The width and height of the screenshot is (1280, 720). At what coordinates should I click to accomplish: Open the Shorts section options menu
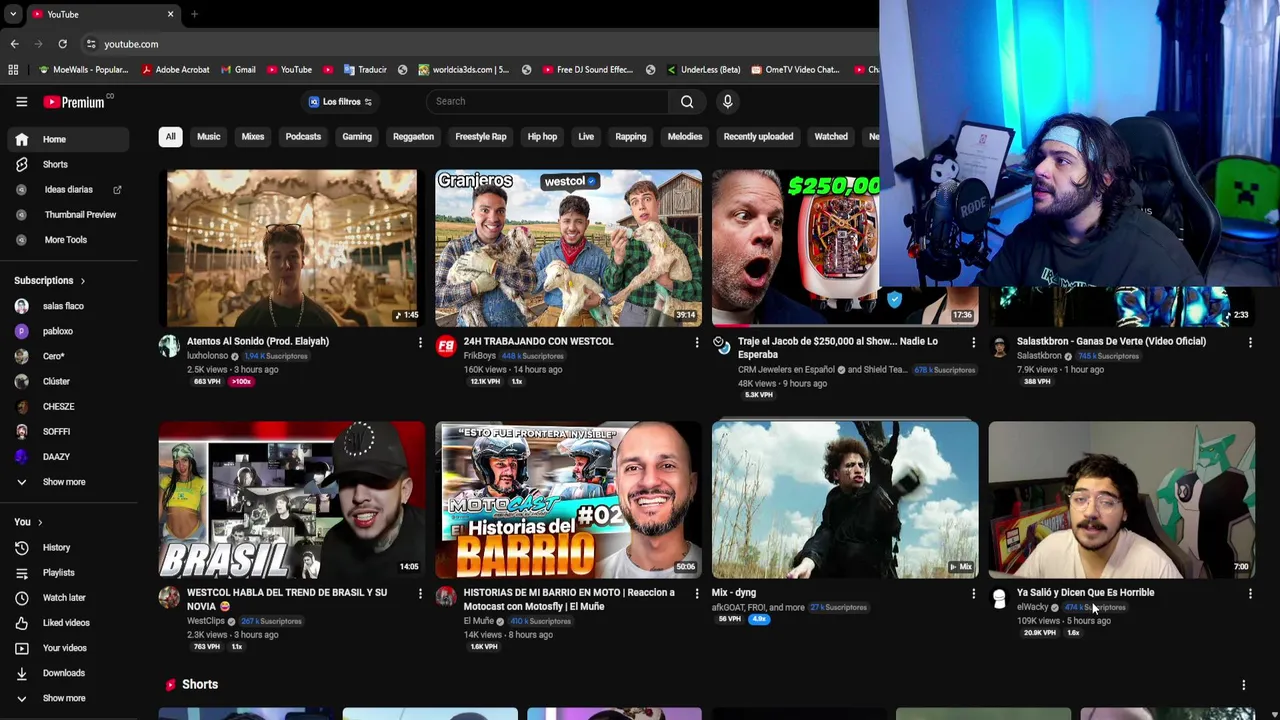[x=1243, y=685]
